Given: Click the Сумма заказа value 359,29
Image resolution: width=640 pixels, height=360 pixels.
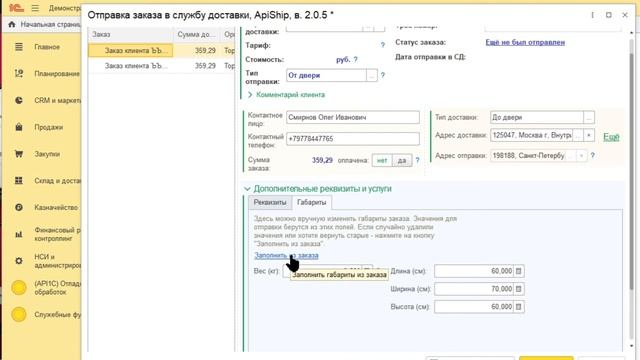Looking at the screenshot, I should tap(322, 160).
